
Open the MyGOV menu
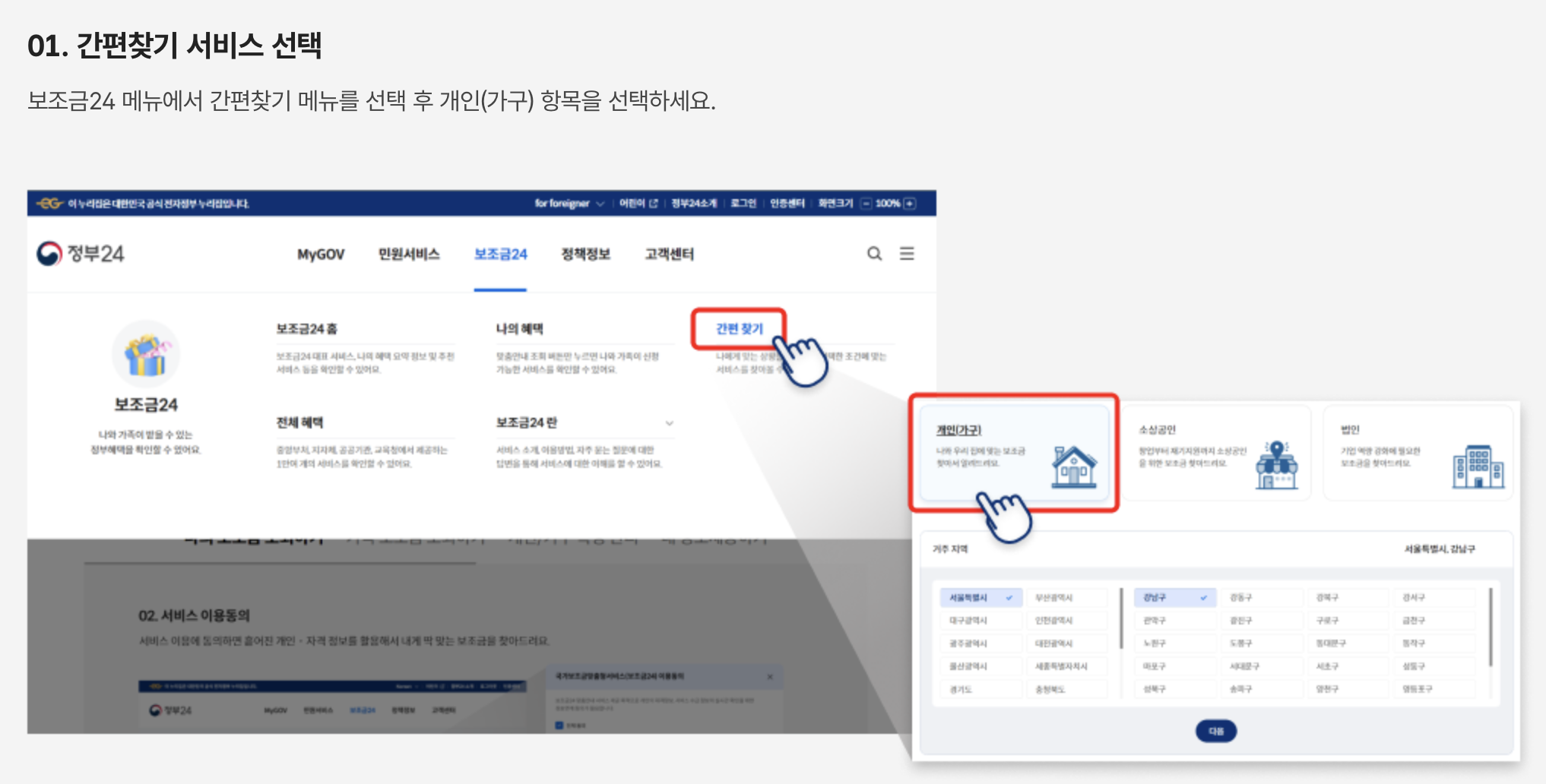pos(321,254)
